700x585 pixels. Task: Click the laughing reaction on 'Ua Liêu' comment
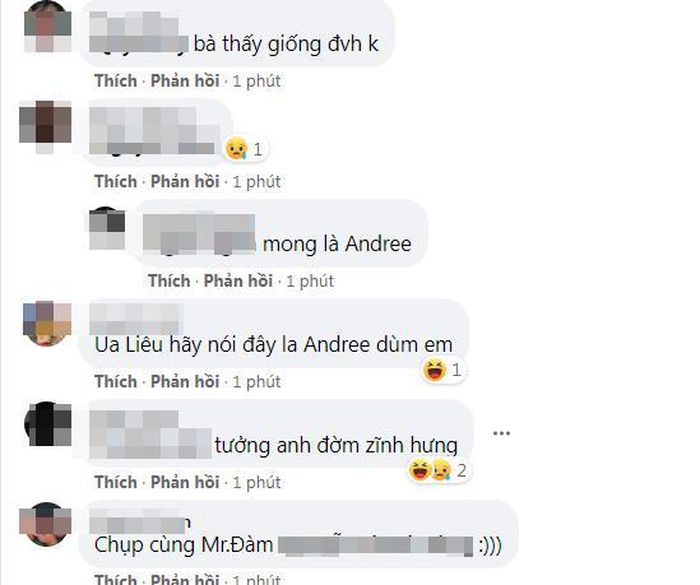(x=434, y=370)
